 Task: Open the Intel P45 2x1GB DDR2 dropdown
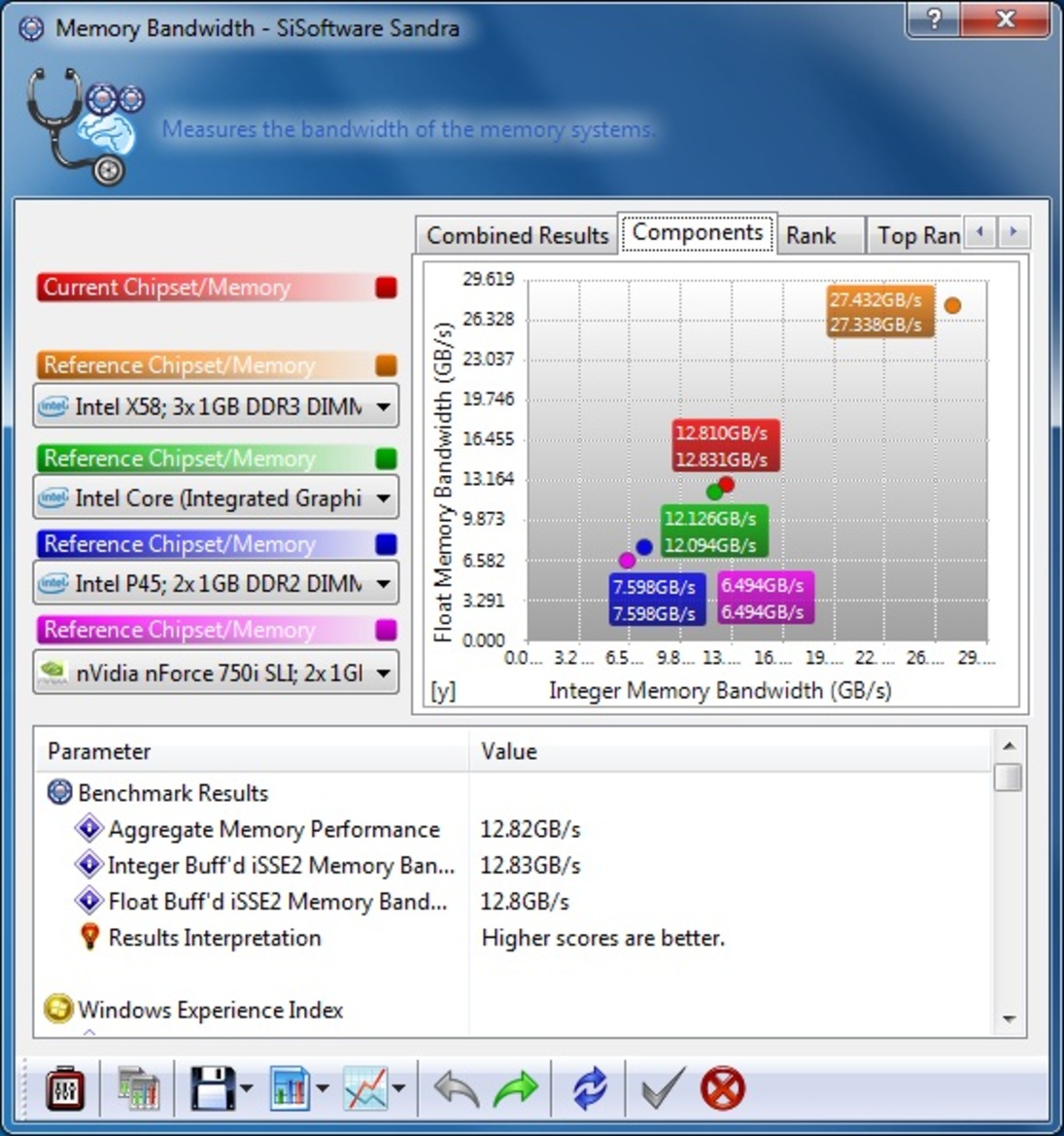click(x=215, y=583)
